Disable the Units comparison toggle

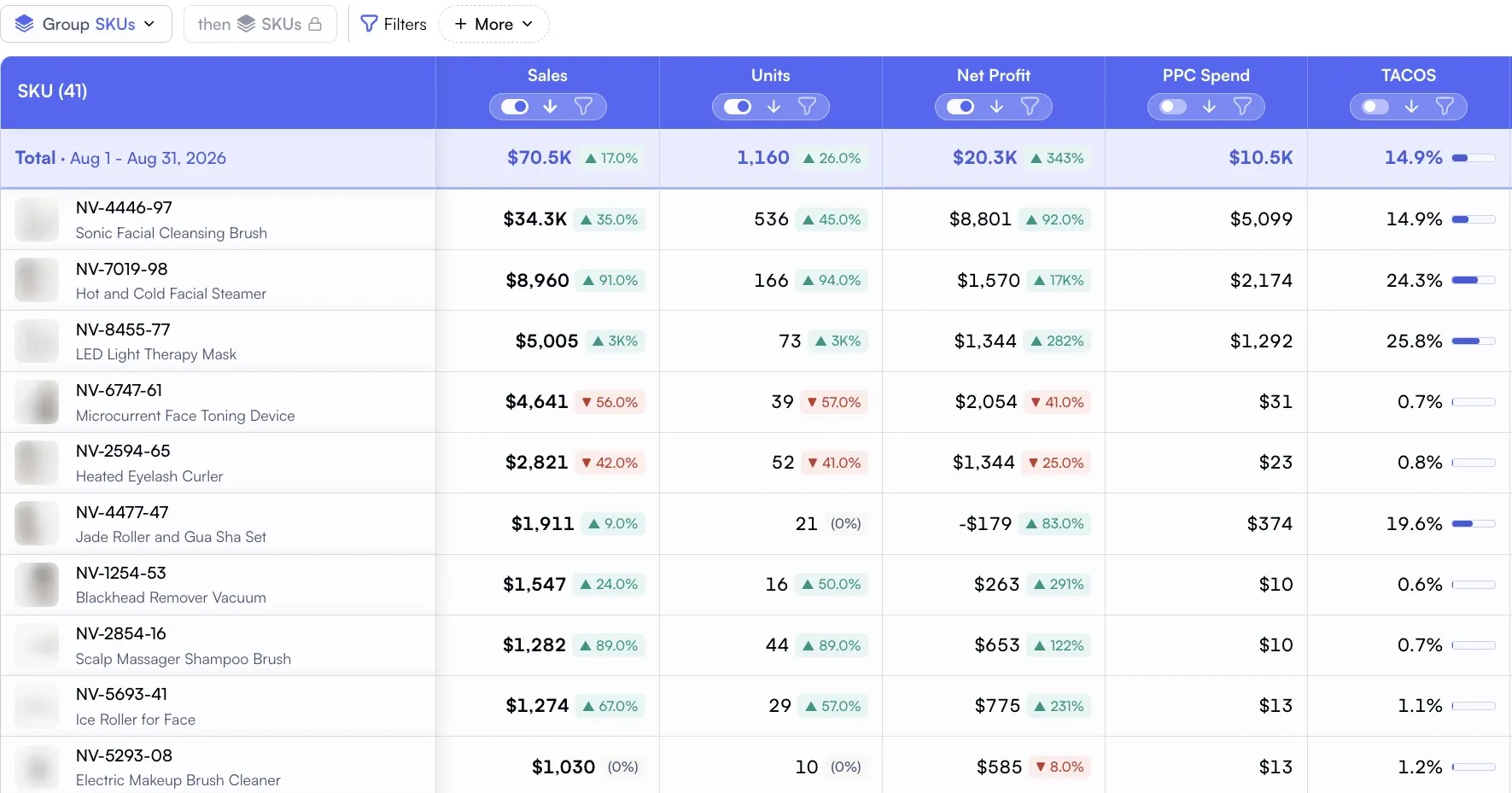tap(738, 107)
